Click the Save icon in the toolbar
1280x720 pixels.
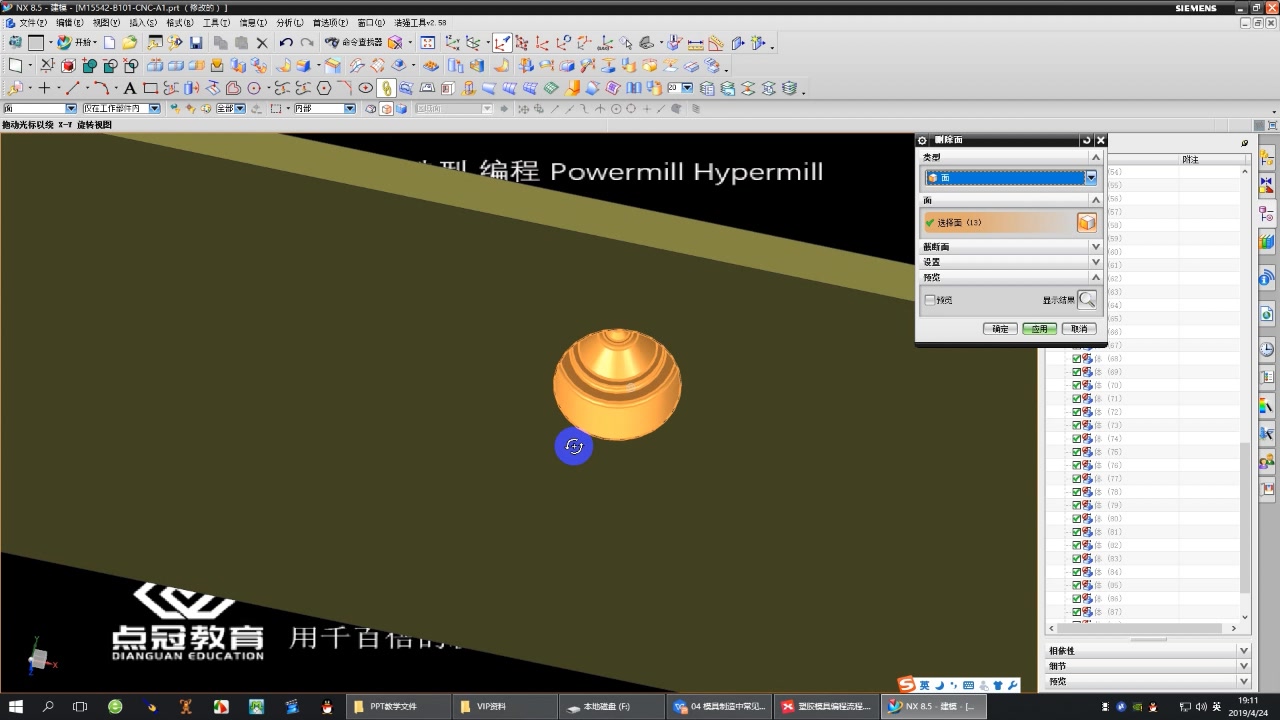click(196, 43)
